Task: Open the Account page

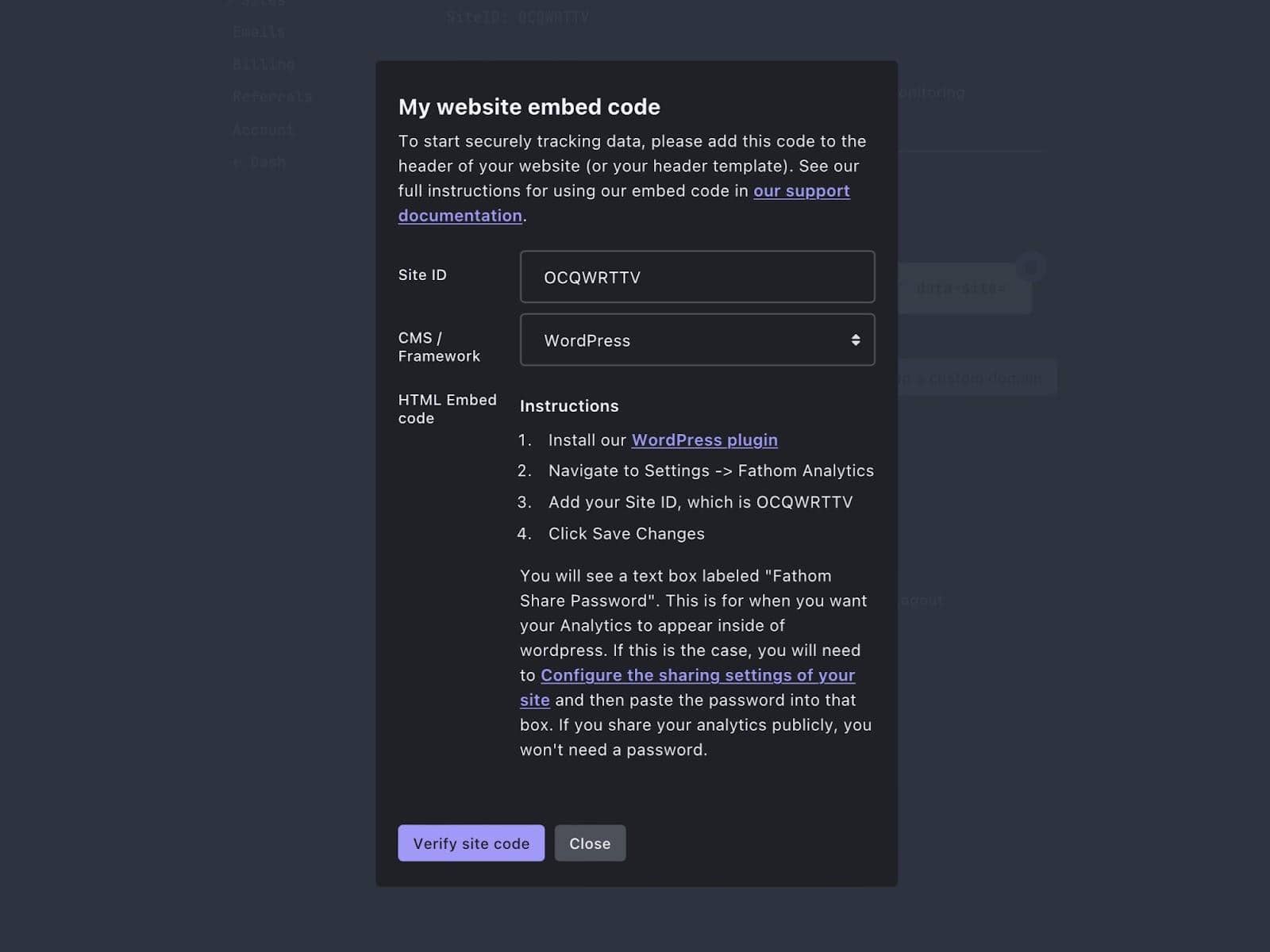Action: 263,129
